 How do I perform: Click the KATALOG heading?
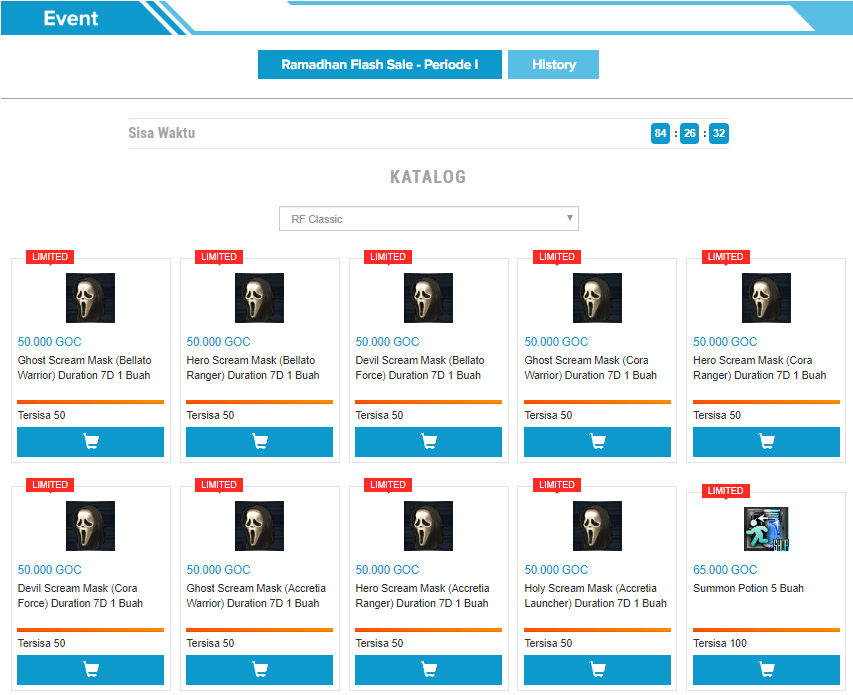[x=428, y=177]
